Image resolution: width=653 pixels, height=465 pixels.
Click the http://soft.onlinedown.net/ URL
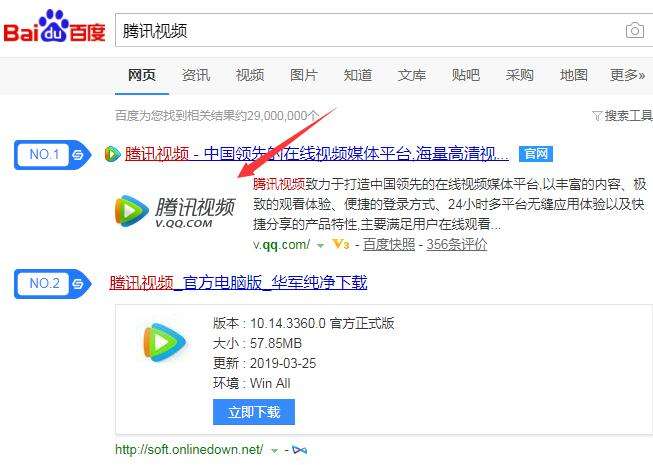click(x=189, y=450)
